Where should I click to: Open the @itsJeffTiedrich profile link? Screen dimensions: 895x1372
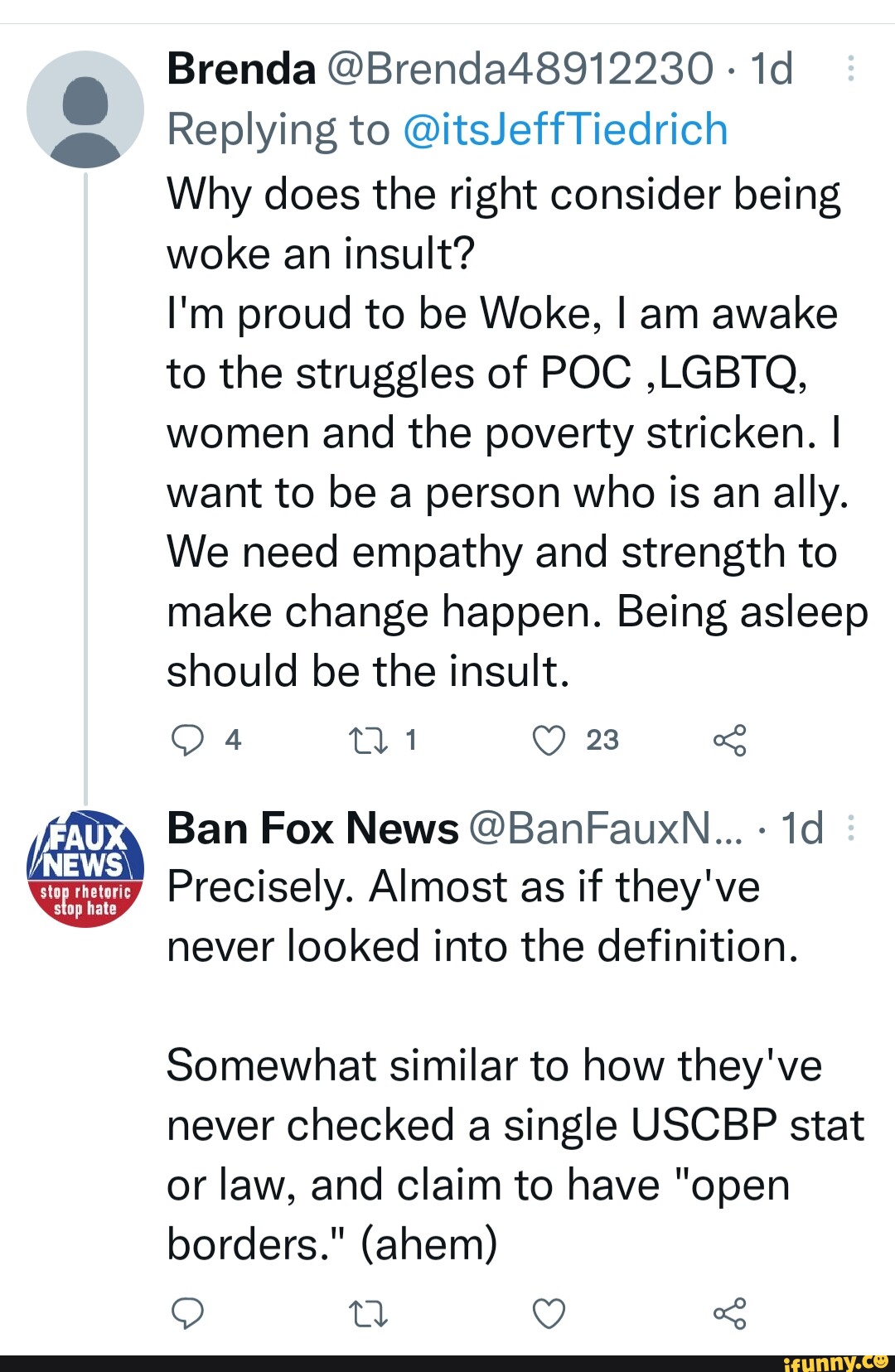coord(565,130)
